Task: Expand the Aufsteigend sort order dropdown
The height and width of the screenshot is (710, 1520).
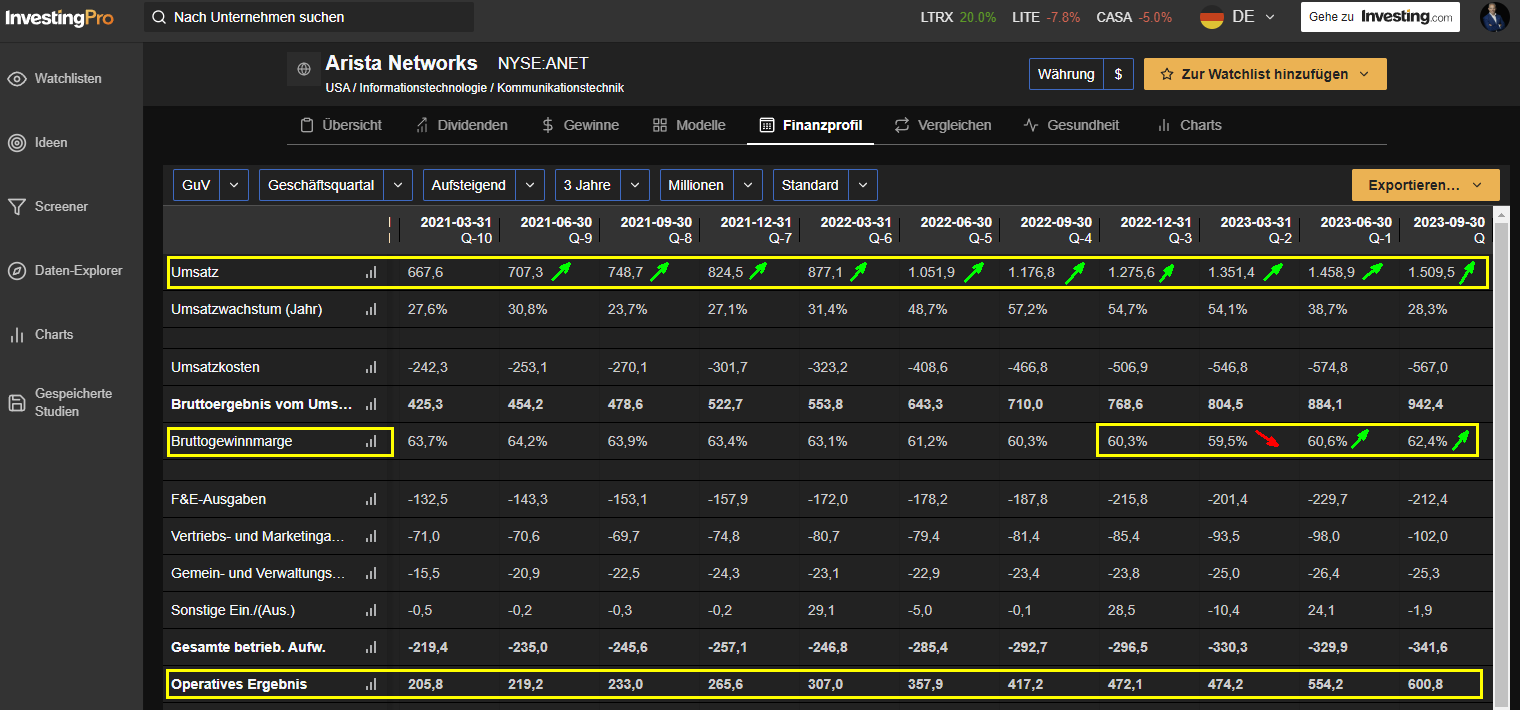Action: pyautogui.click(x=484, y=185)
